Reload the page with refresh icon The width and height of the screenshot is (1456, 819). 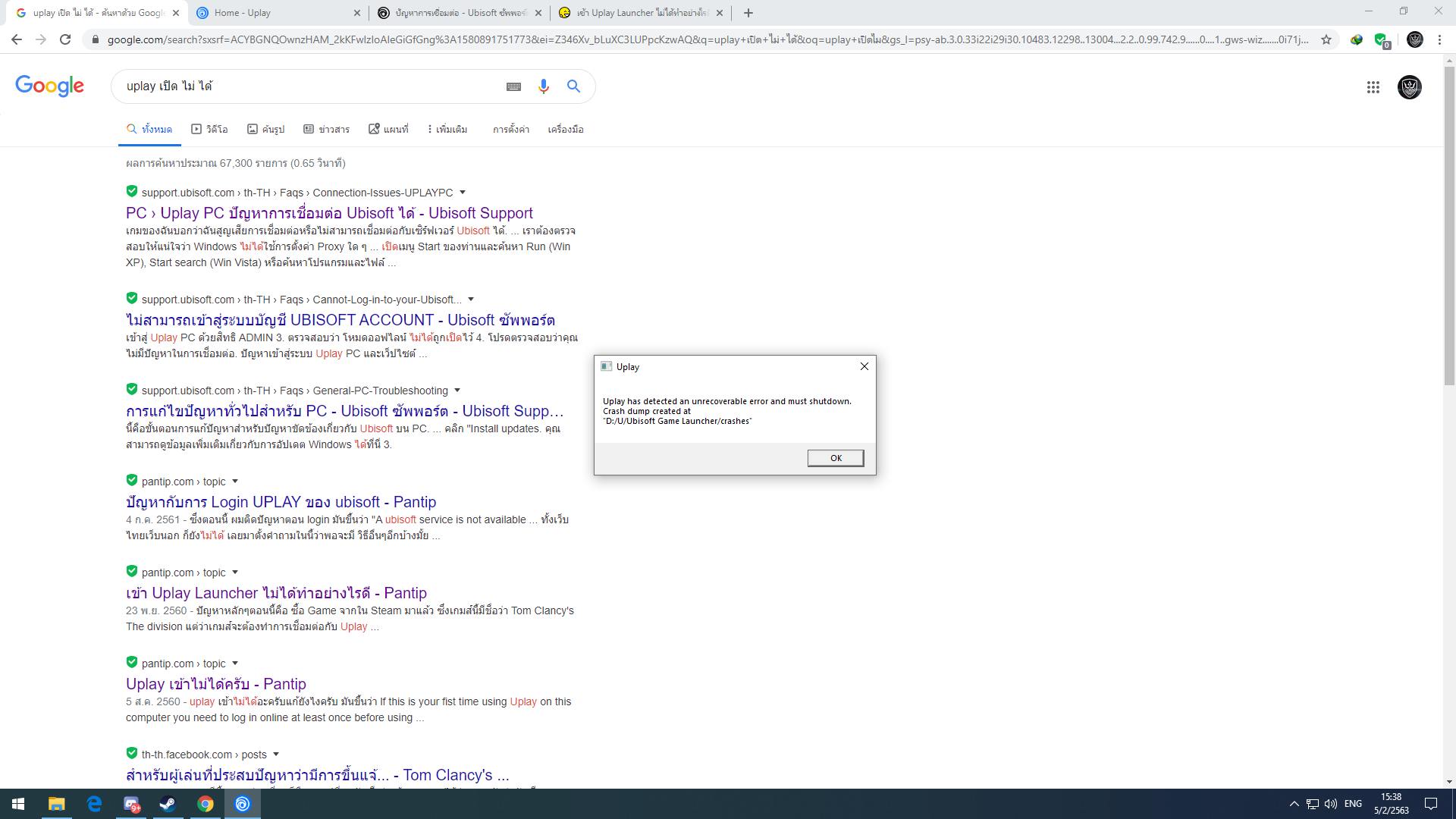pyautogui.click(x=65, y=39)
